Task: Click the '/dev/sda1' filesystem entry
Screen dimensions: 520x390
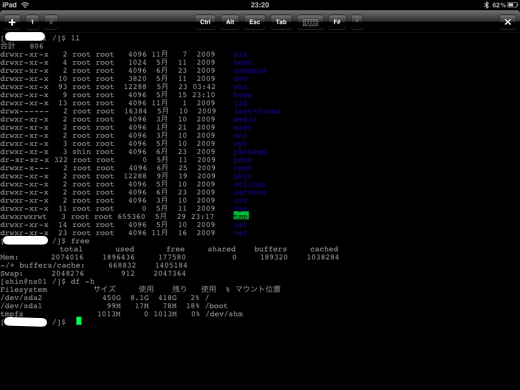Action: pos(21,306)
